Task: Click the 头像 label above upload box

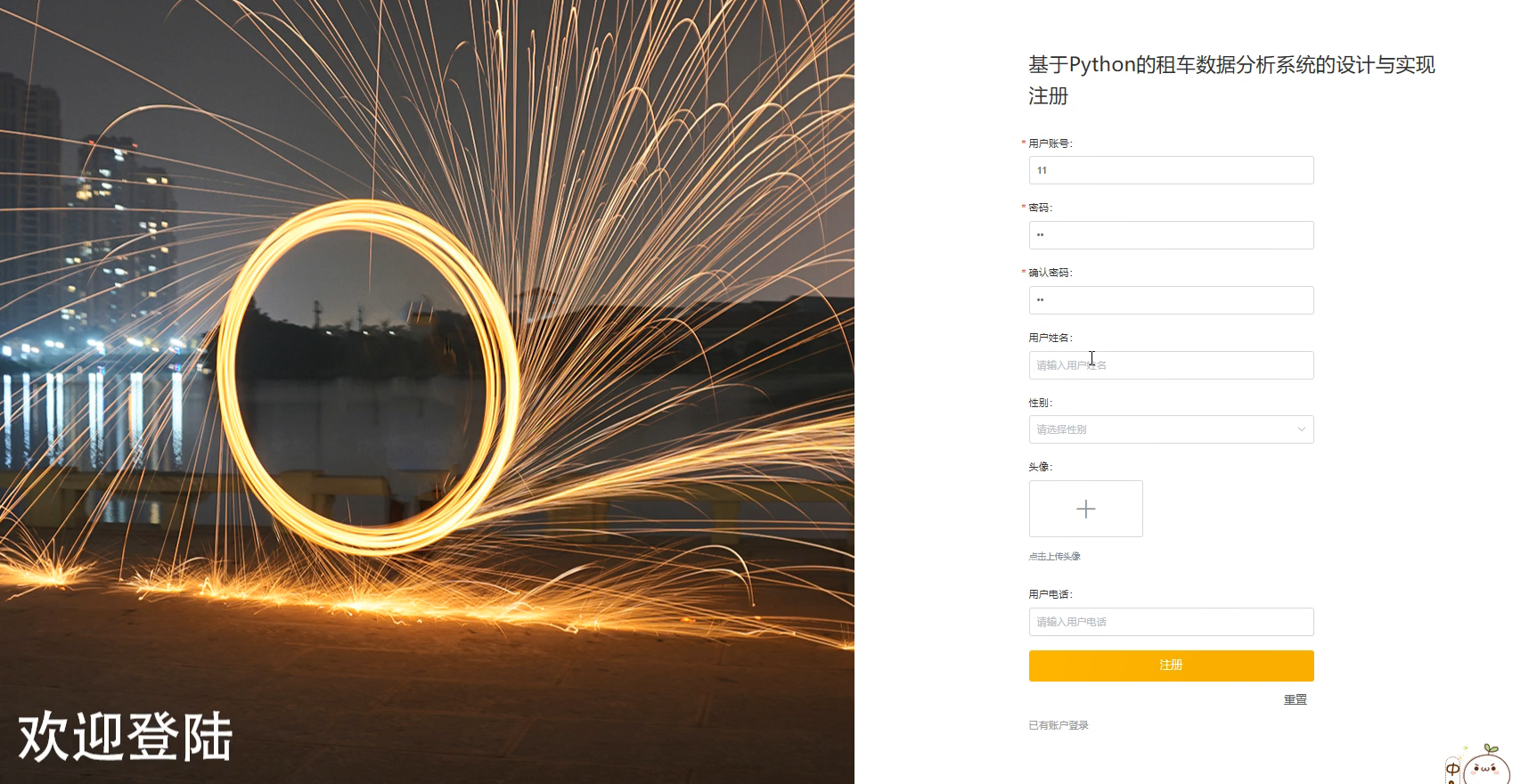Action: [x=1040, y=467]
